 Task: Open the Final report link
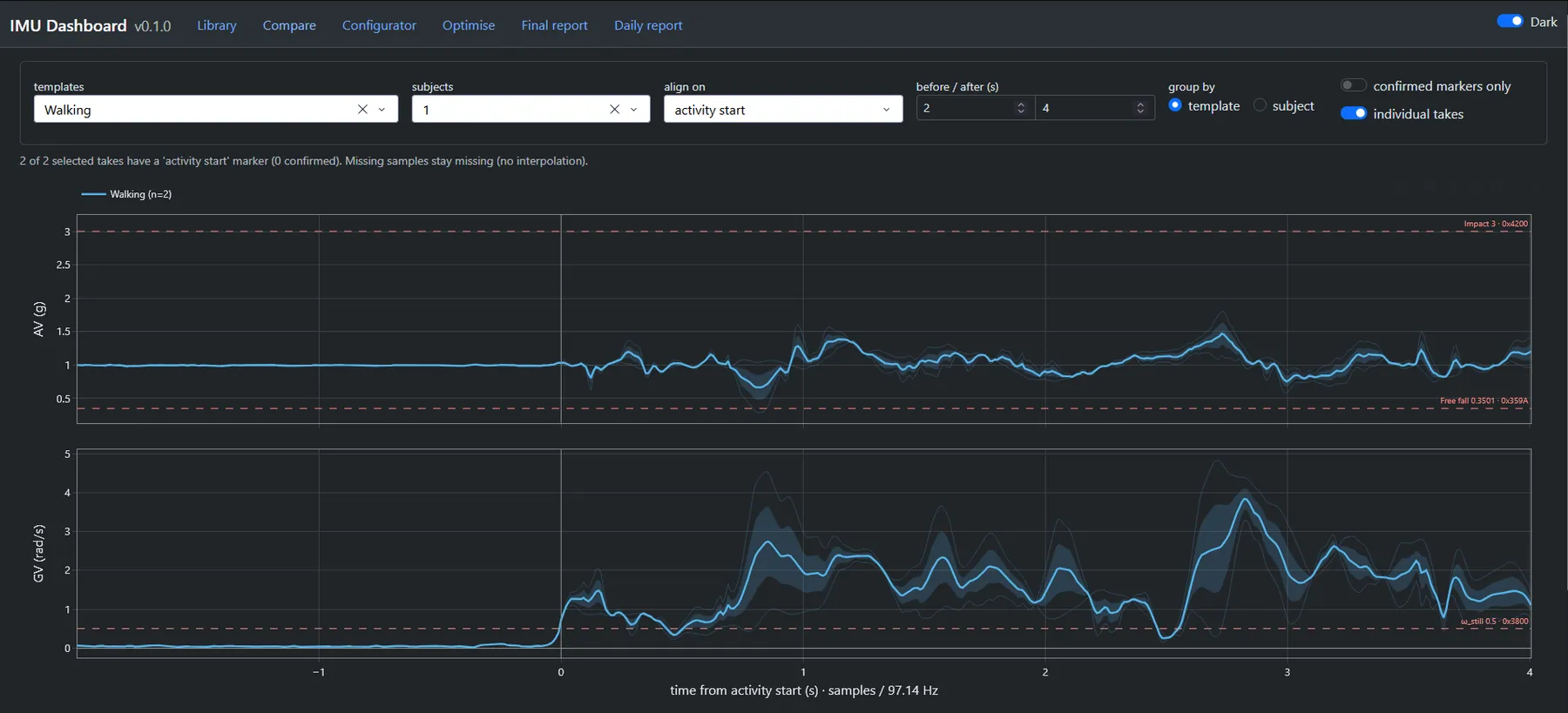click(x=555, y=25)
